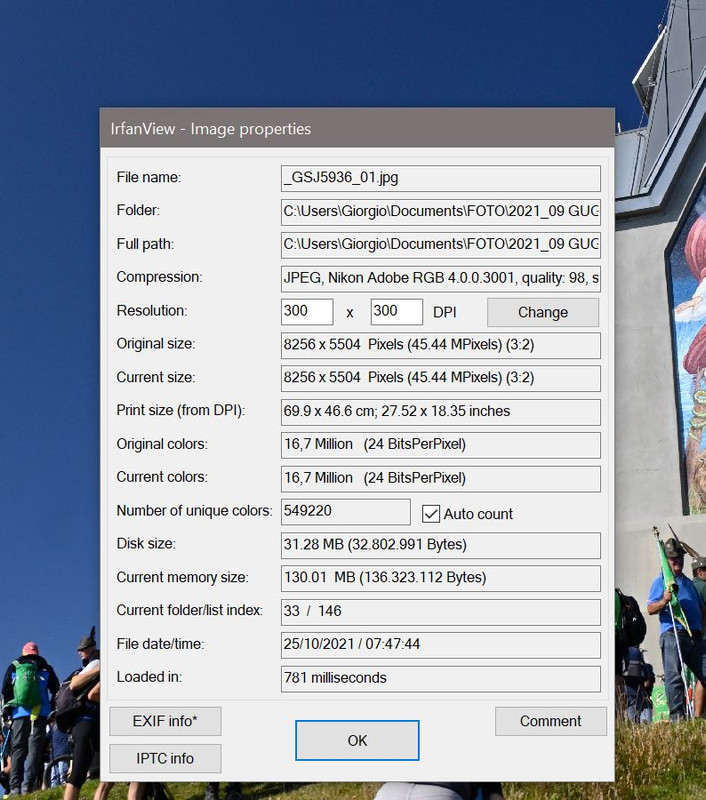
Task: Click the Current memory size 130.01 MB field
Action: (x=441, y=578)
